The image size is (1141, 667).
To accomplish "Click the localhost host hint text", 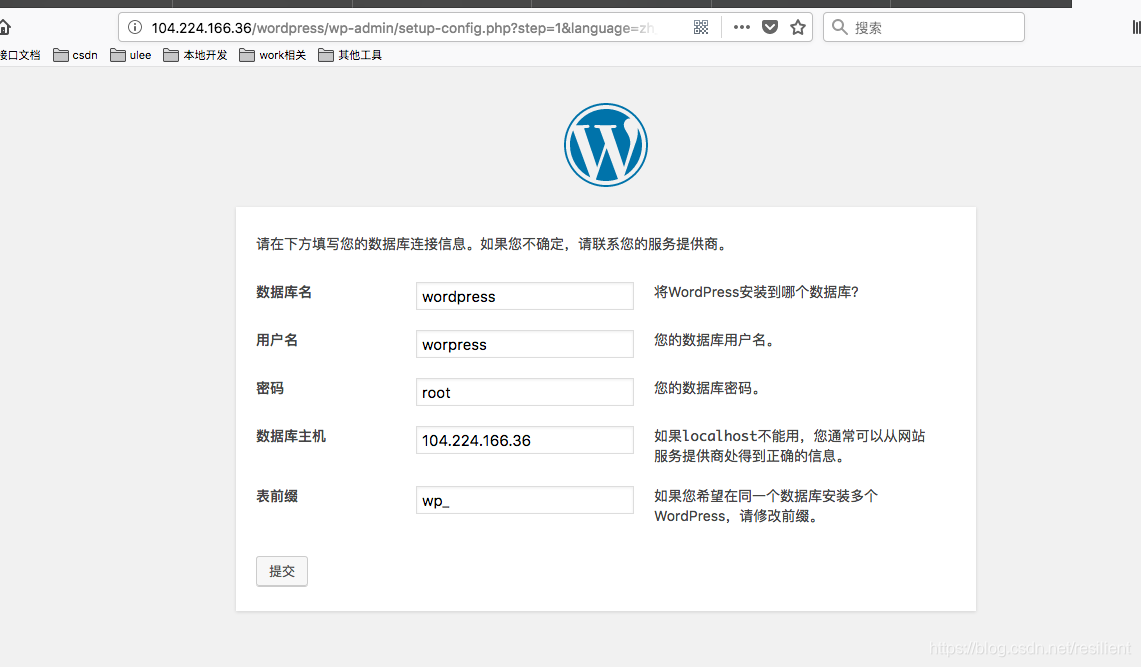I will point(790,446).
